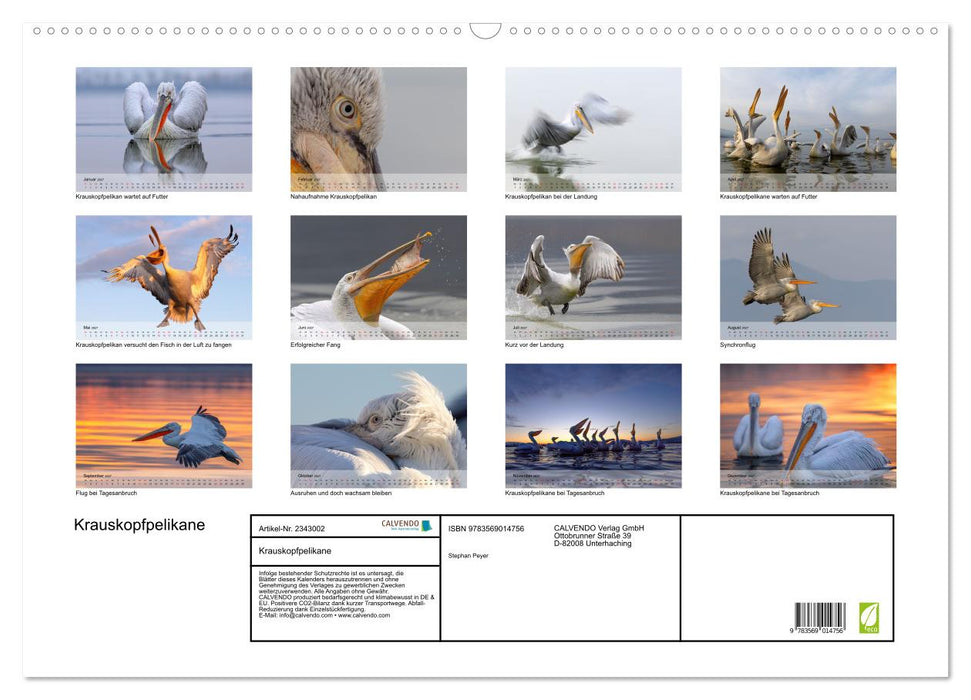Click the green eco leaf icon

click(x=868, y=618)
